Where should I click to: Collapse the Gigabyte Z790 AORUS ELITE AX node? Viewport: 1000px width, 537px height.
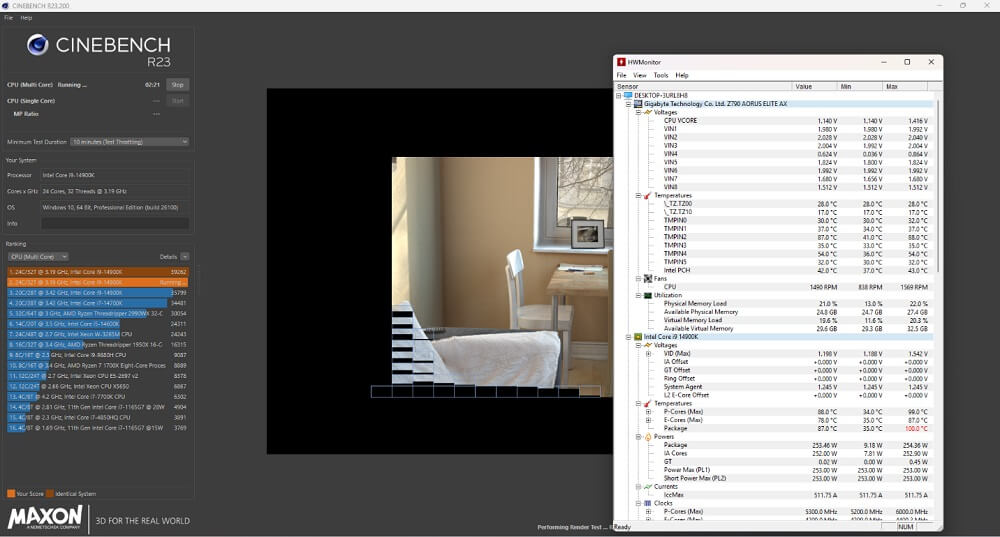point(629,104)
